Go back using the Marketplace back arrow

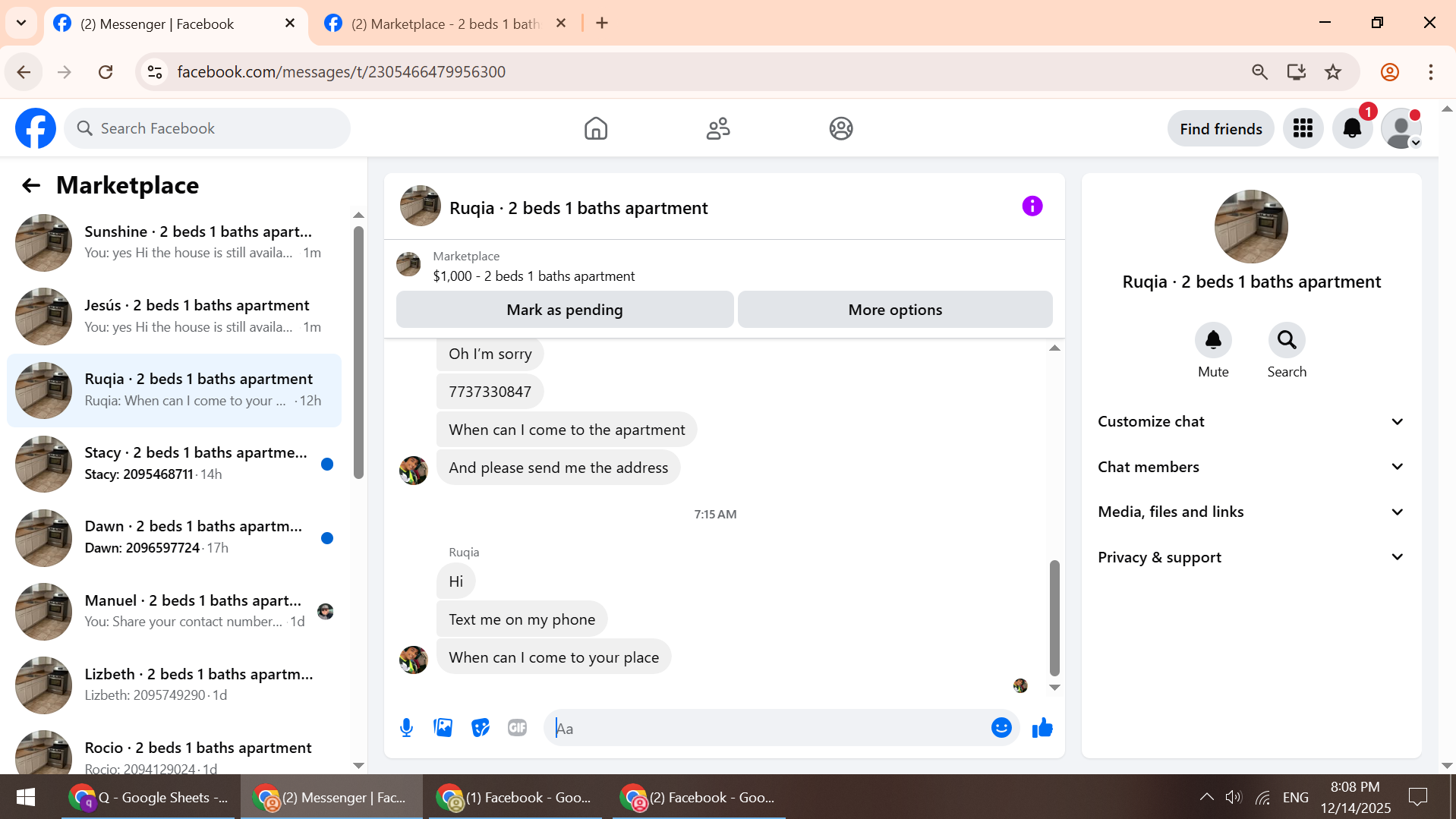pos(31,185)
